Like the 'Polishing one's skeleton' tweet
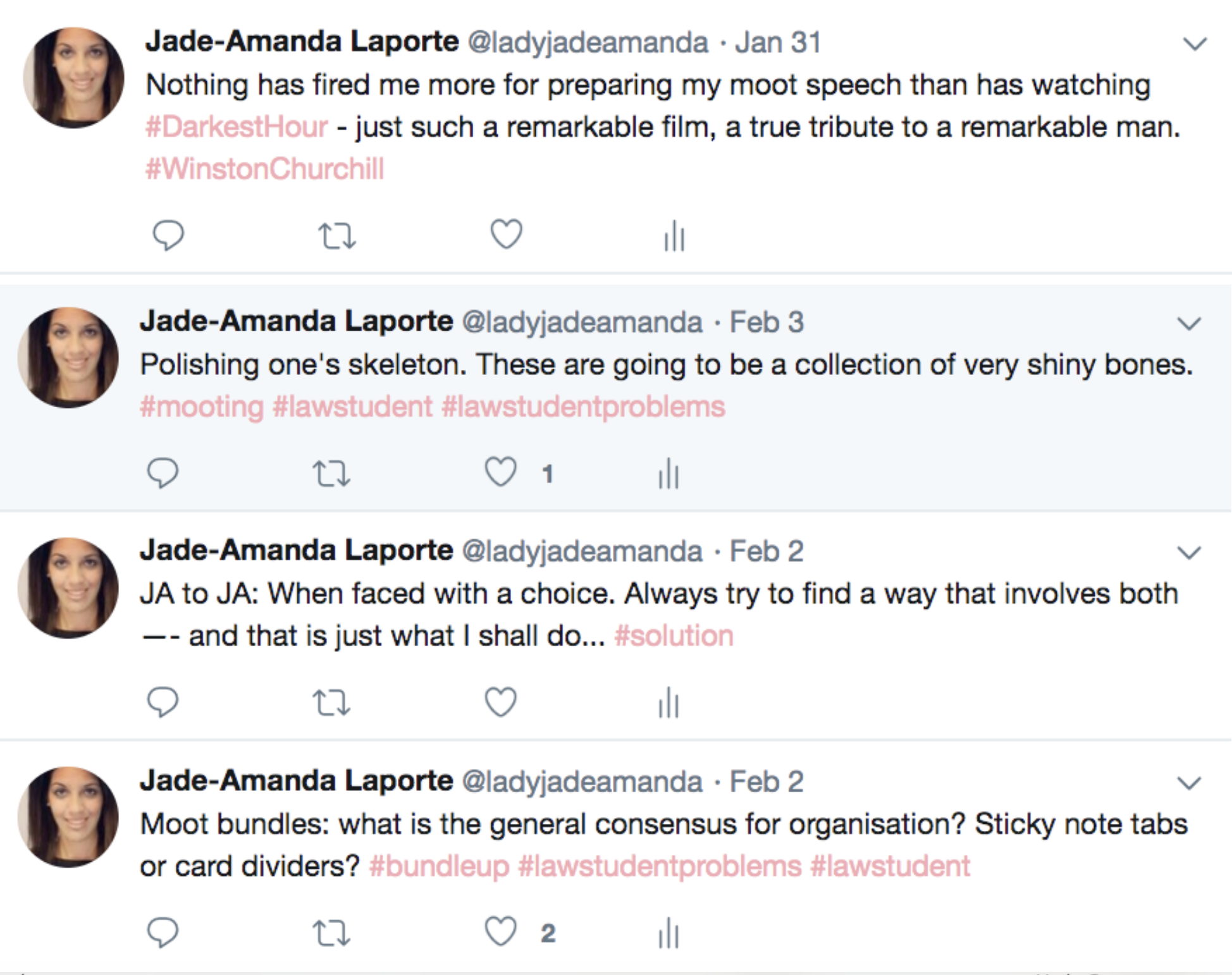The image size is (1232, 975). point(501,472)
